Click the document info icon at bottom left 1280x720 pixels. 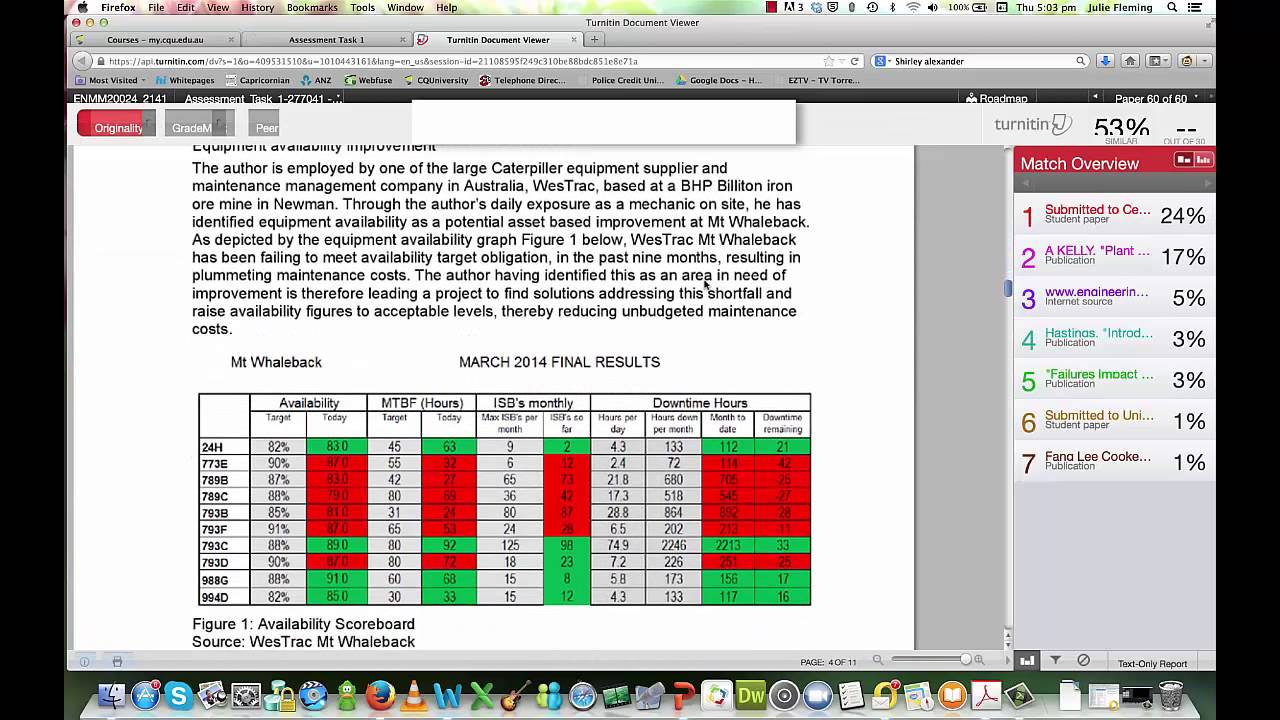(x=84, y=661)
